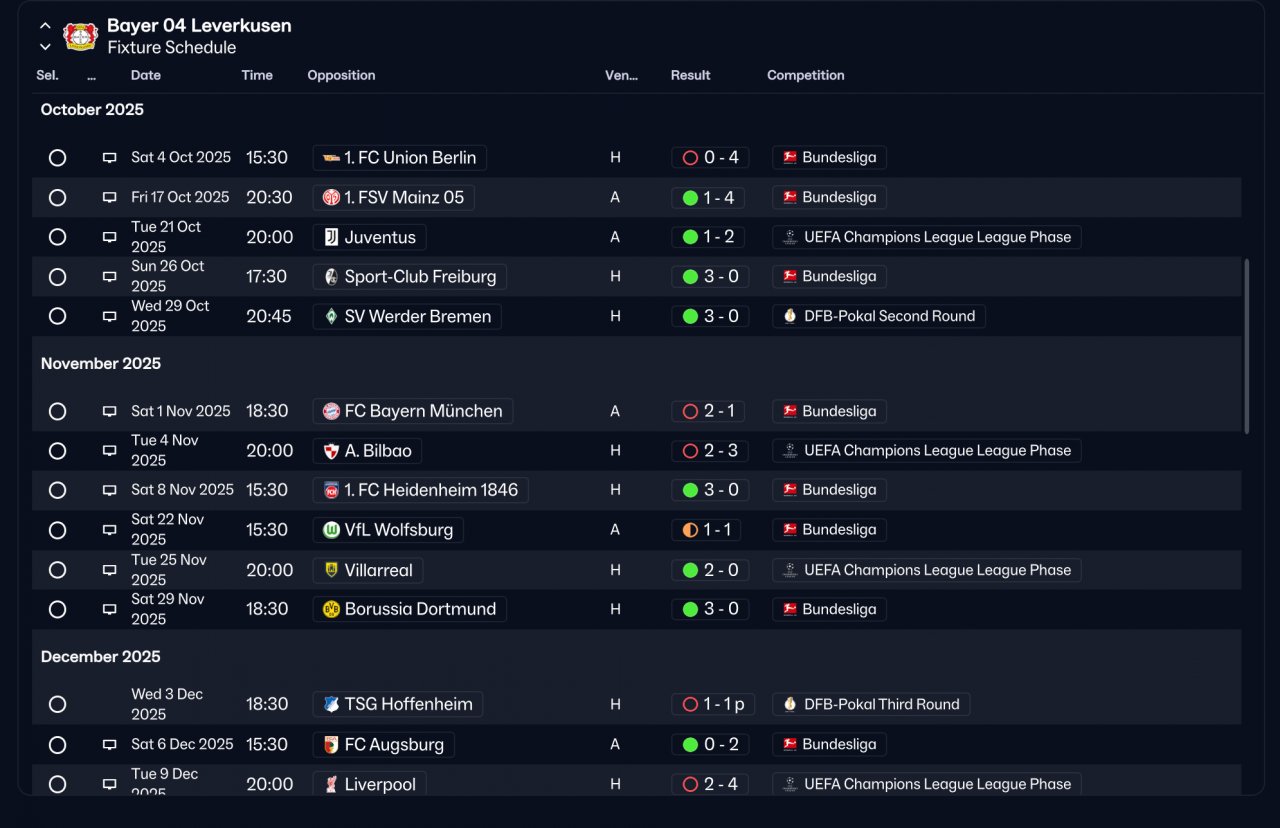Click the VfL Wolfsburg club badge

pyautogui.click(x=331, y=530)
